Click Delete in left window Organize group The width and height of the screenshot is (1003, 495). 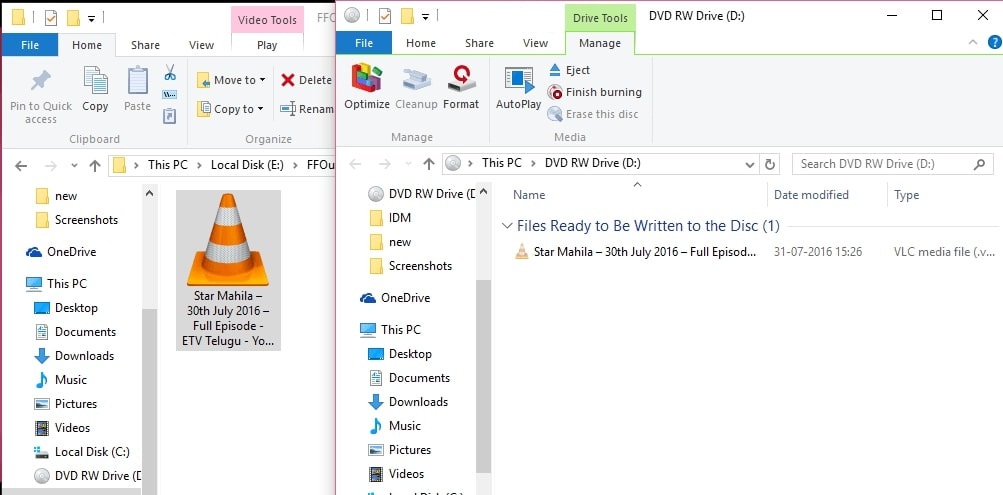tap(306, 80)
